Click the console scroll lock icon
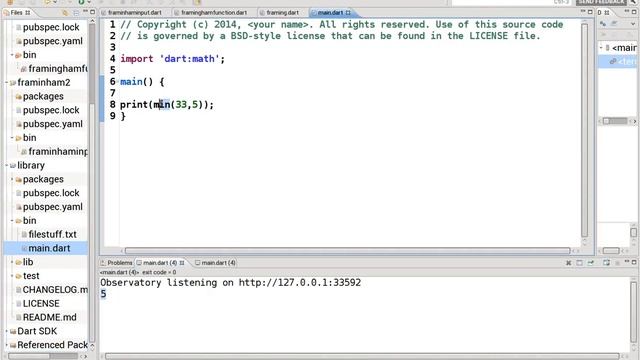 click(x=591, y=263)
